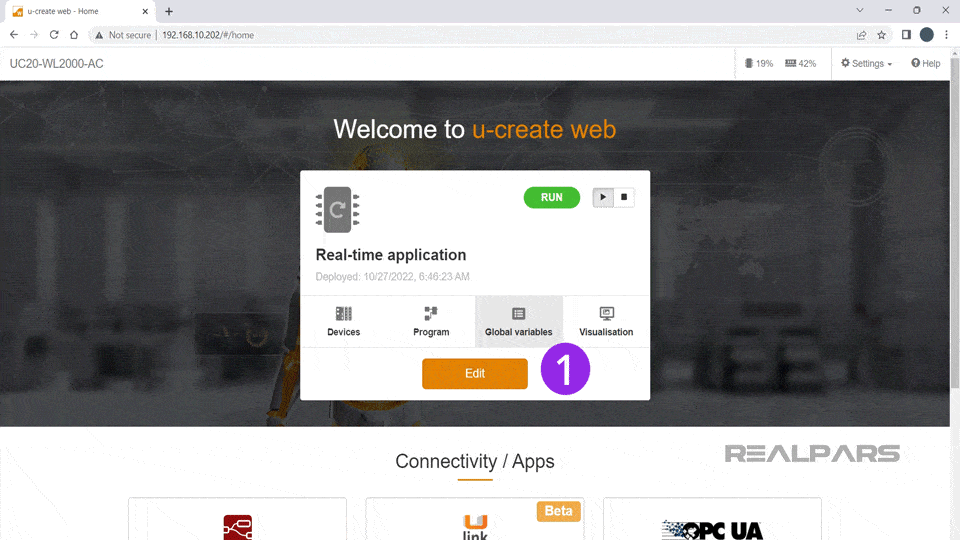Click the real-time application chip icon
The height and width of the screenshot is (540, 960).
(337, 209)
